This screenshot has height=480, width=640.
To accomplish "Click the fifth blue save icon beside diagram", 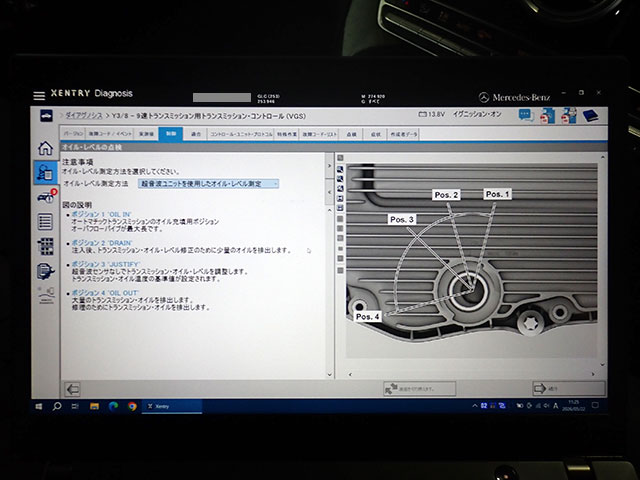I will point(340,208).
